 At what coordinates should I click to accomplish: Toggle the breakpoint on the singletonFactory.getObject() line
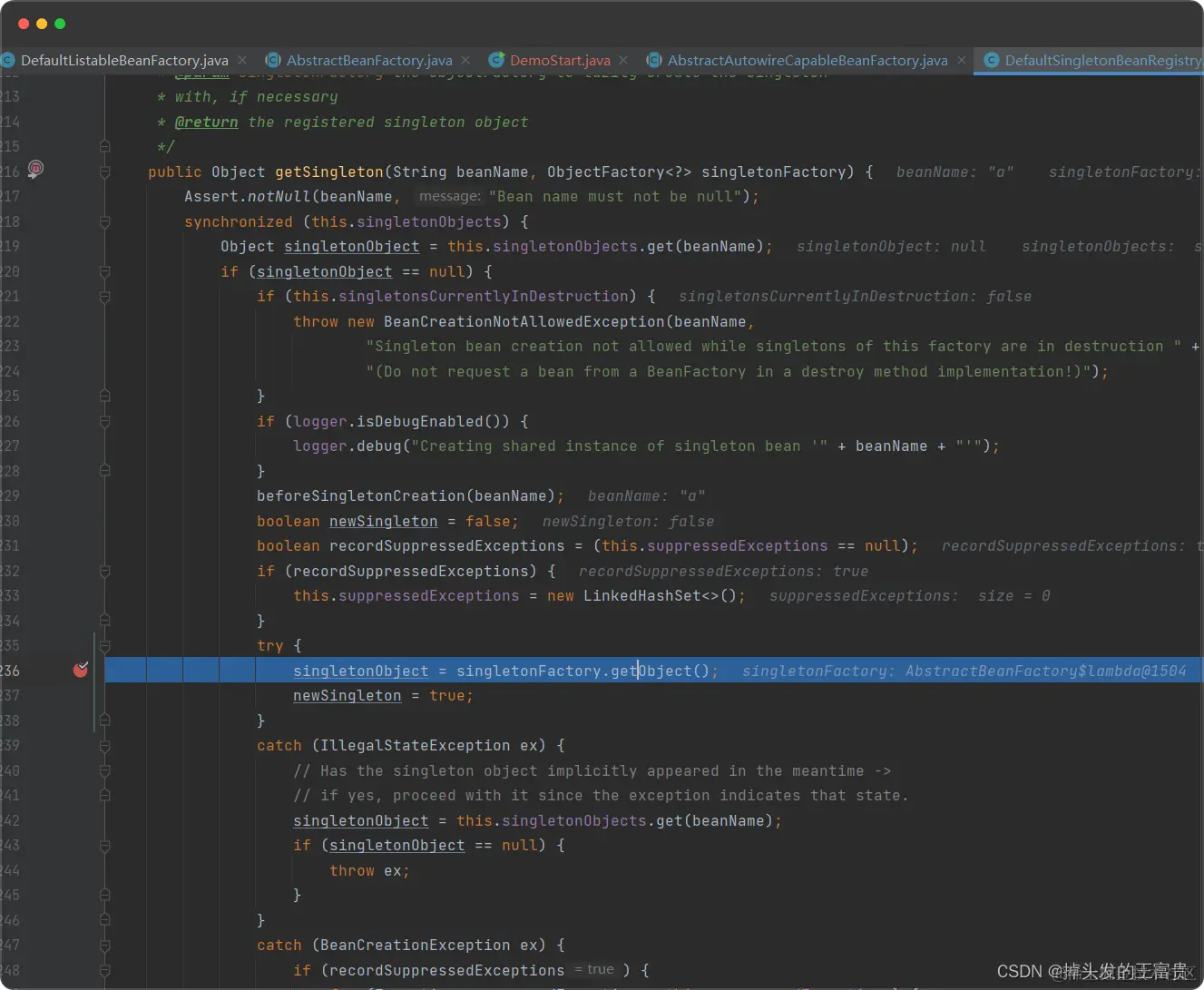tap(81, 670)
